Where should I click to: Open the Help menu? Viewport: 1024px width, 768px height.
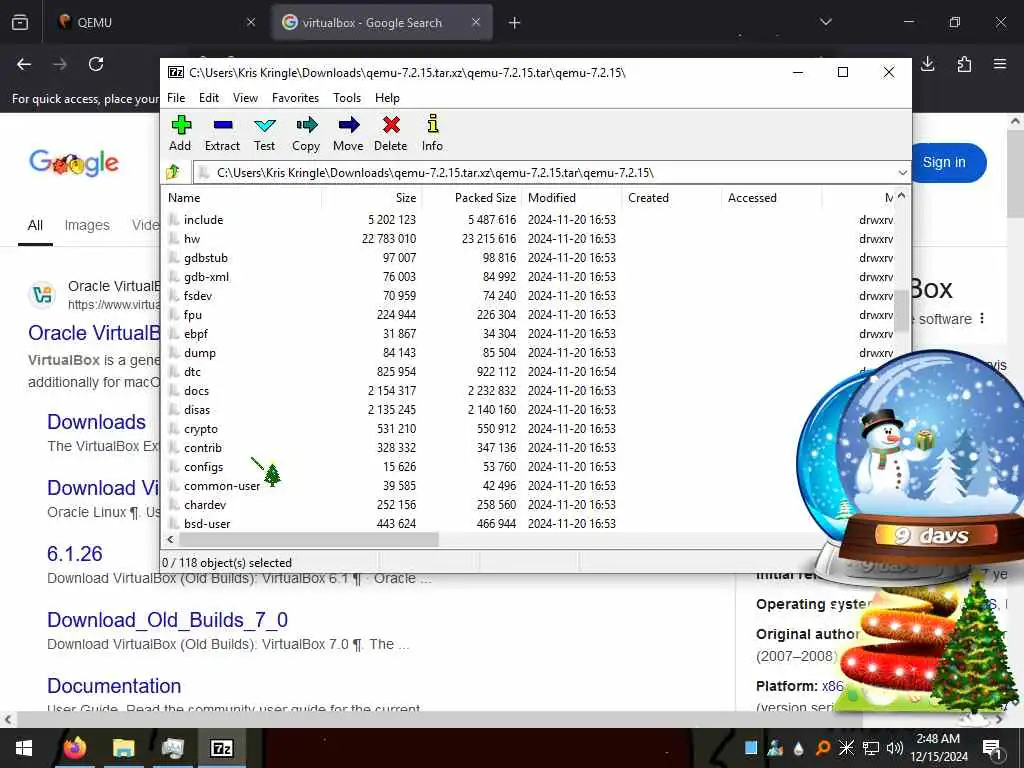coord(387,98)
